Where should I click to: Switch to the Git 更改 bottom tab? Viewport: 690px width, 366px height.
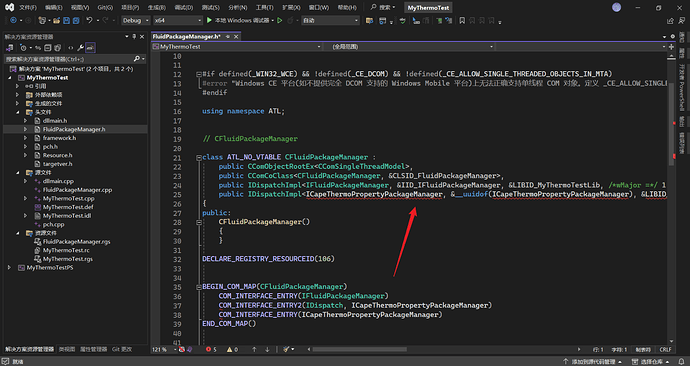[122, 349]
